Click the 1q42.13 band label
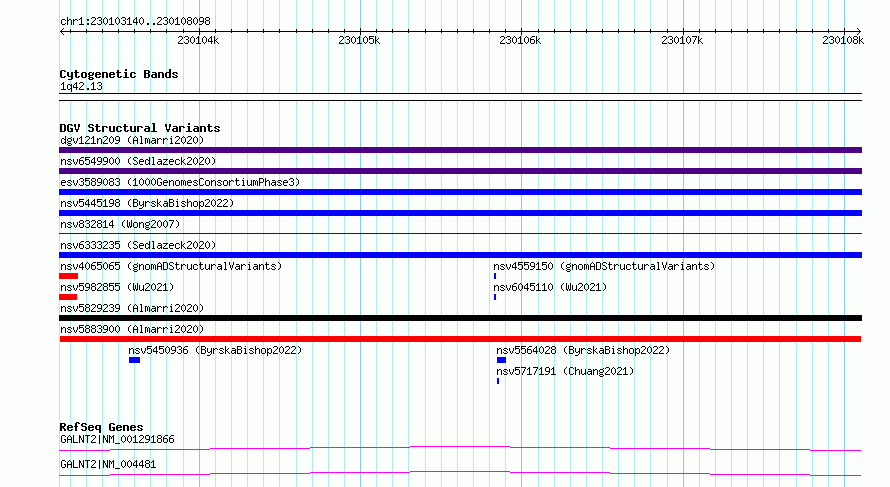The image size is (890, 487). [x=81, y=86]
